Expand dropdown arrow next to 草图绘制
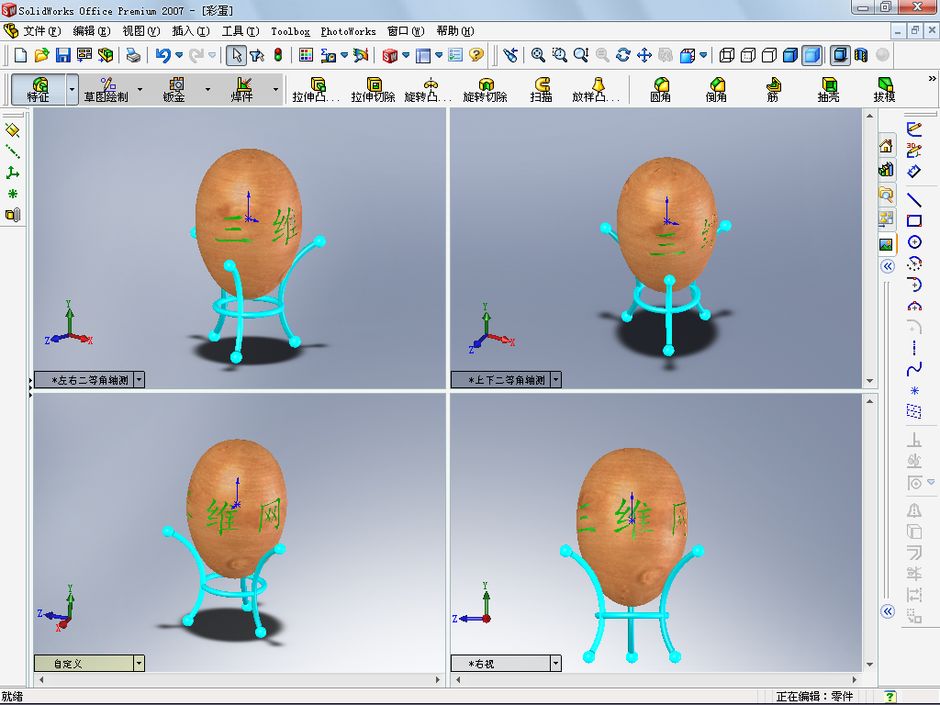This screenshot has width=940, height=705. 140,89
